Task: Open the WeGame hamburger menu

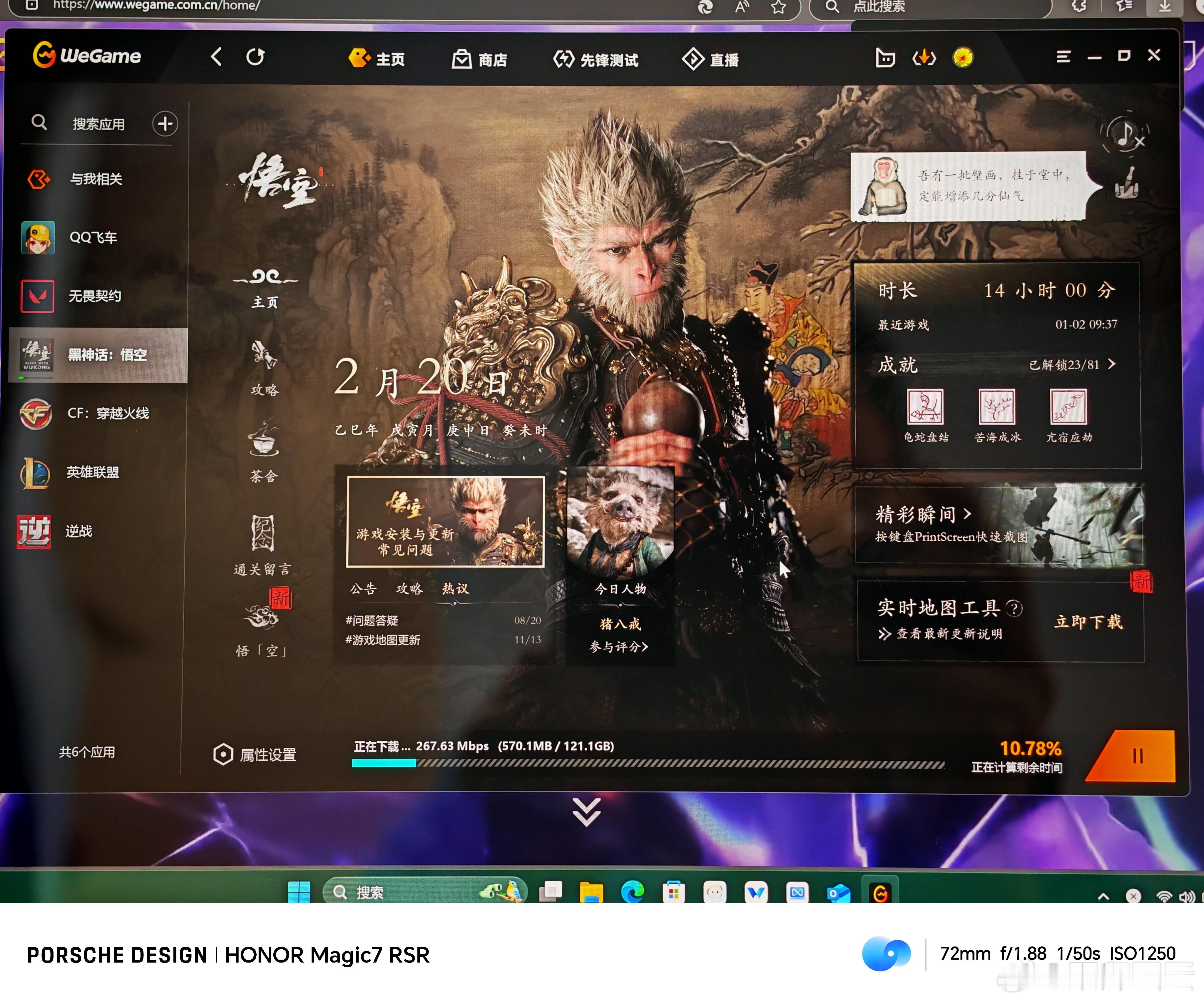Action: (x=1063, y=57)
